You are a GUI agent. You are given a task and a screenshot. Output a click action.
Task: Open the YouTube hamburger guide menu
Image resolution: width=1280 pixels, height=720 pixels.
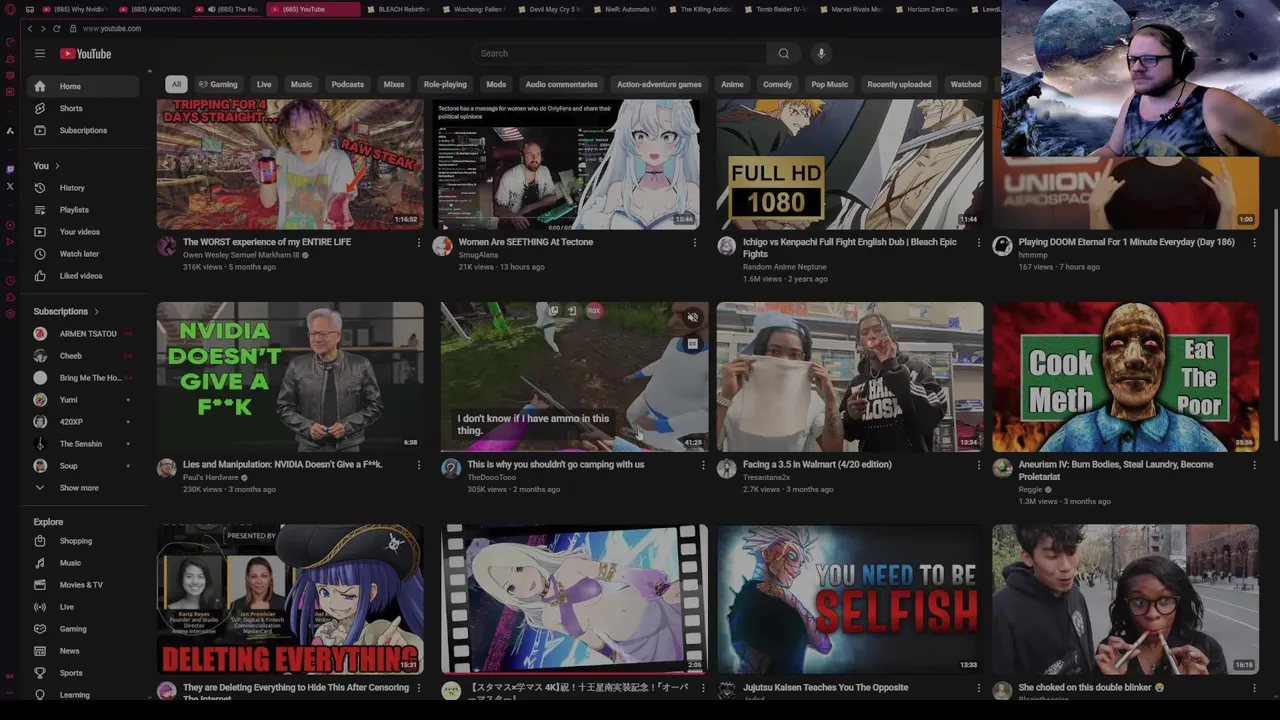click(x=40, y=54)
